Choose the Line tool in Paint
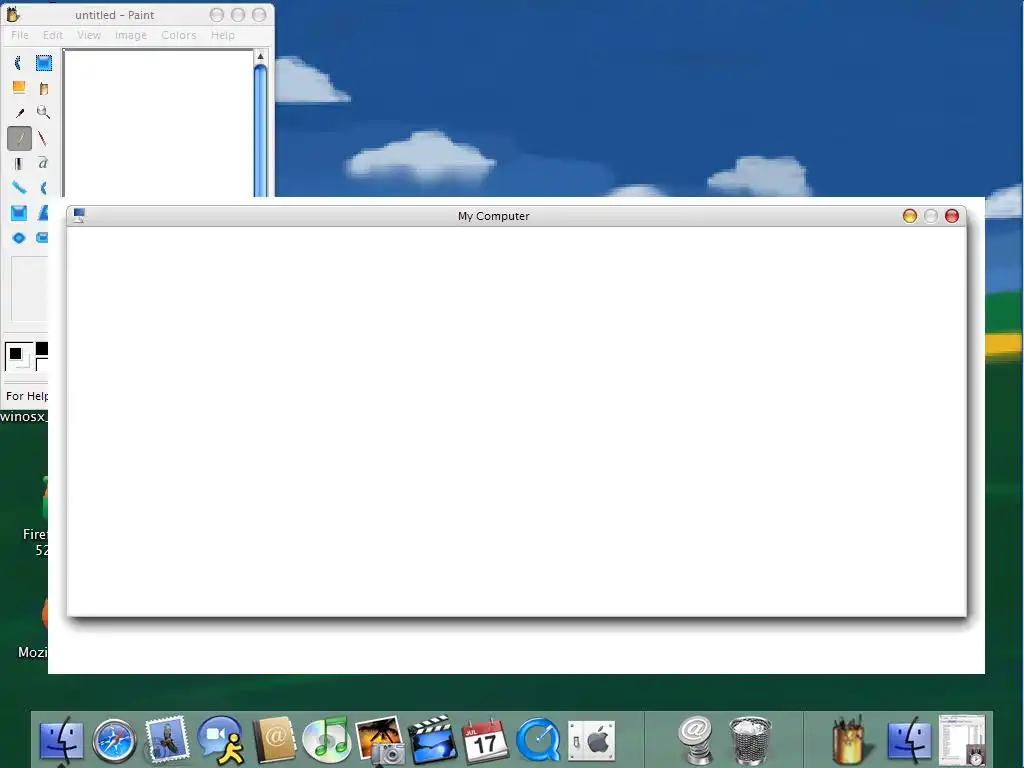This screenshot has height=768, width=1024. pos(19,188)
